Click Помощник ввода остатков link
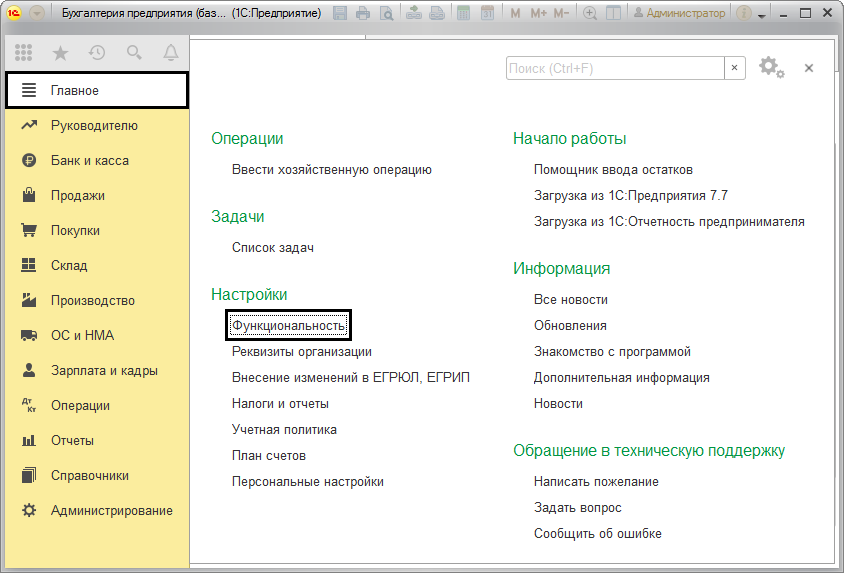This screenshot has height=573, width=844. click(x=613, y=170)
